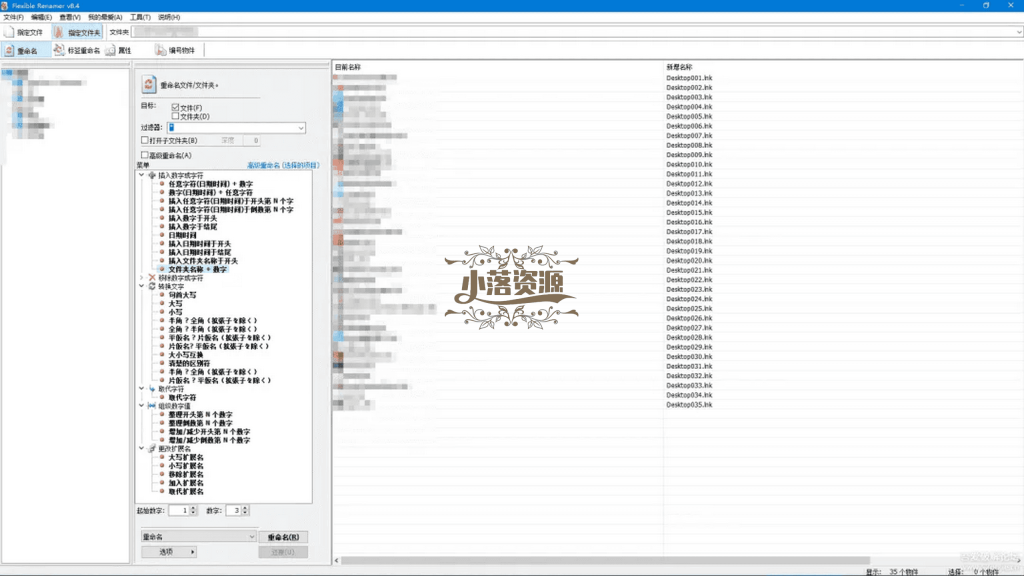Image resolution: width=1024 pixels, height=576 pixels.
Task: Click the 组织数字值 category icon
Action: [x=152, y=406]
